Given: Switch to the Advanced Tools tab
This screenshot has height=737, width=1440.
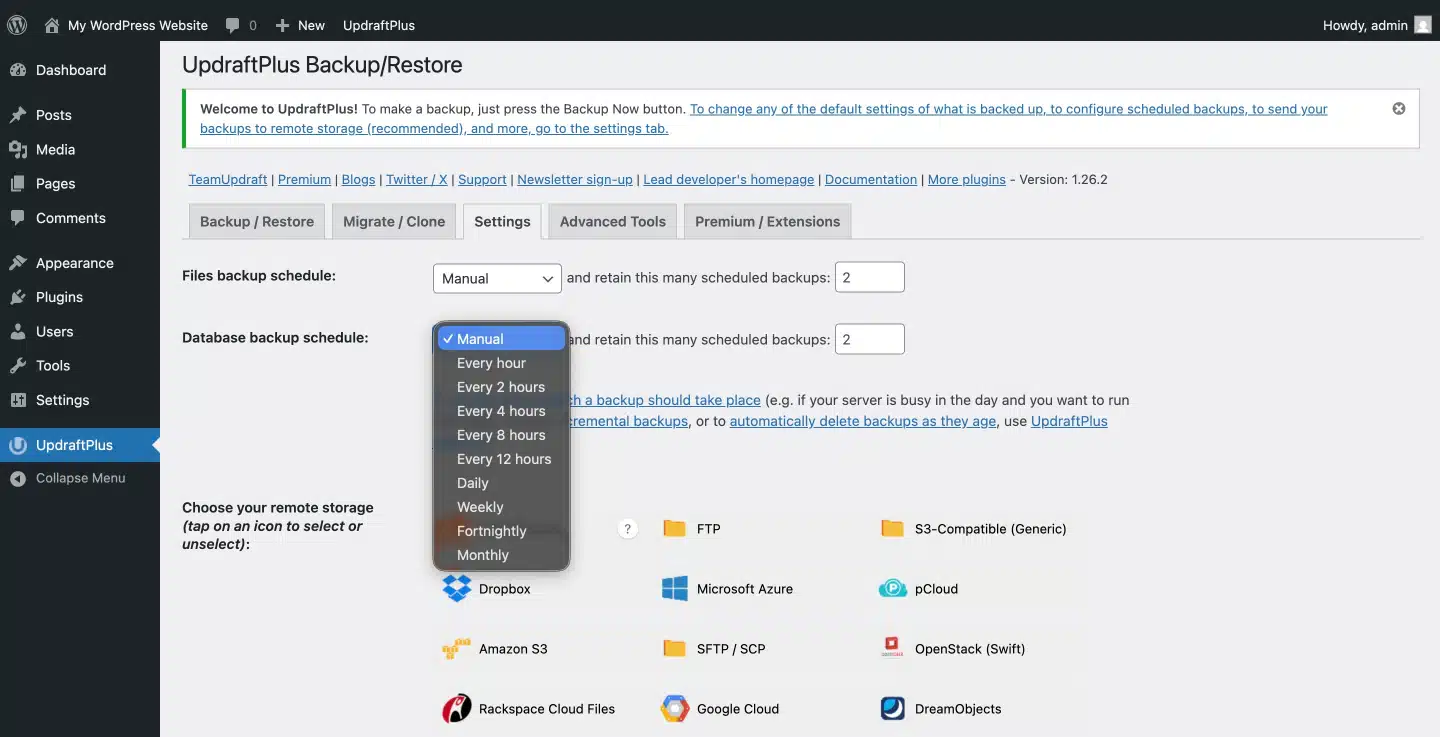Looking at the screenshot, I should click(613, 222).
